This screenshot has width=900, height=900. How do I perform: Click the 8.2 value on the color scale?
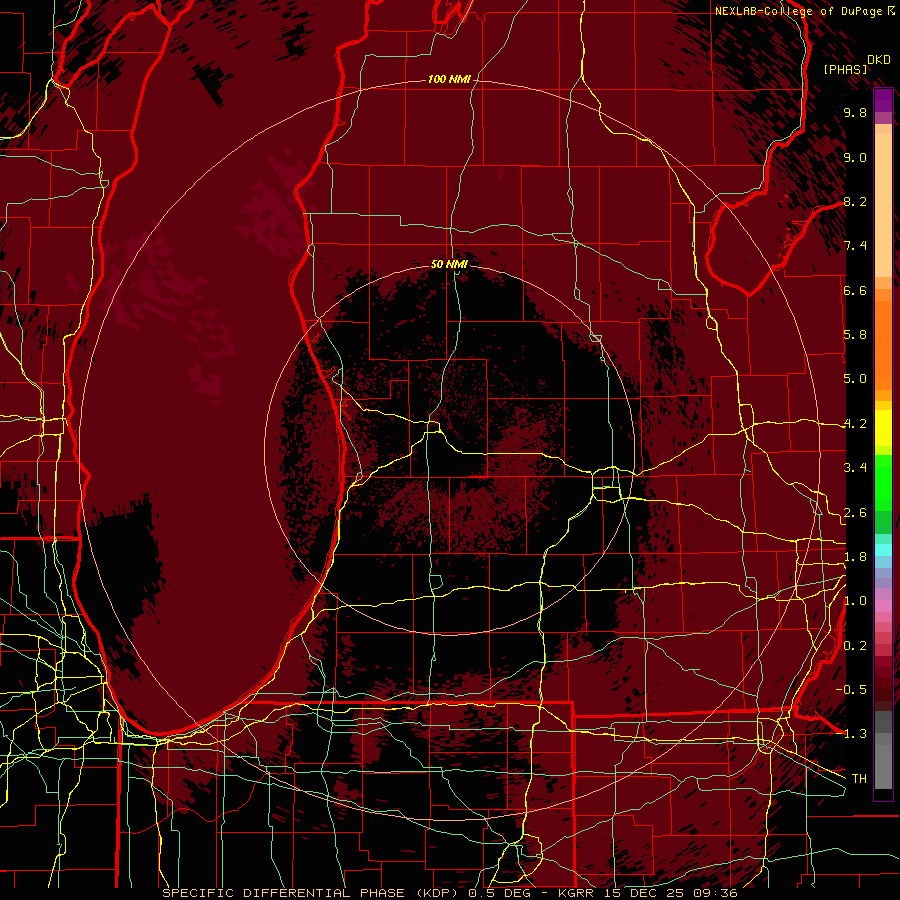[x=855, y=201]
